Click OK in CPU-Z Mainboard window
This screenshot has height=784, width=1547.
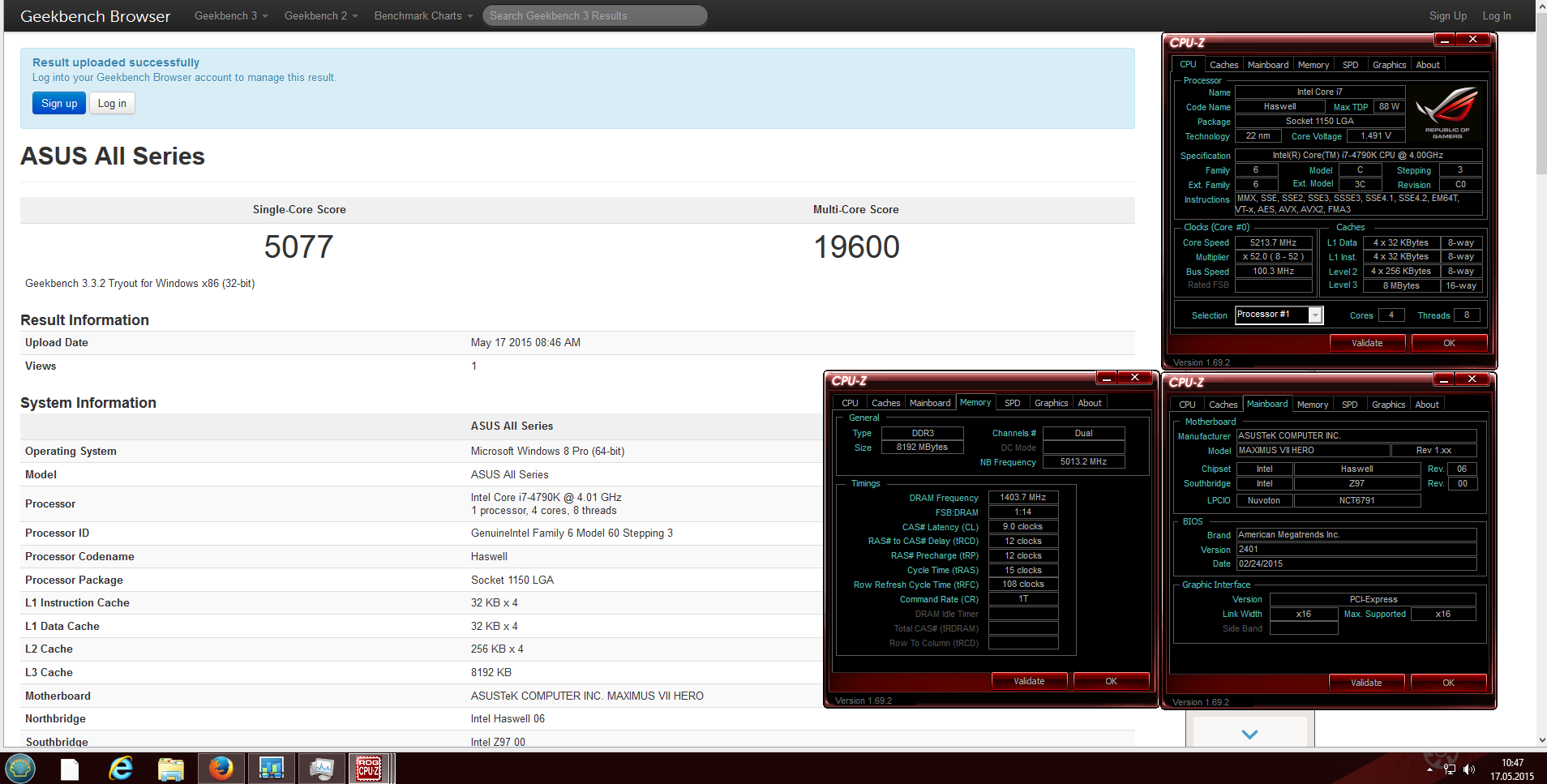1448,683
